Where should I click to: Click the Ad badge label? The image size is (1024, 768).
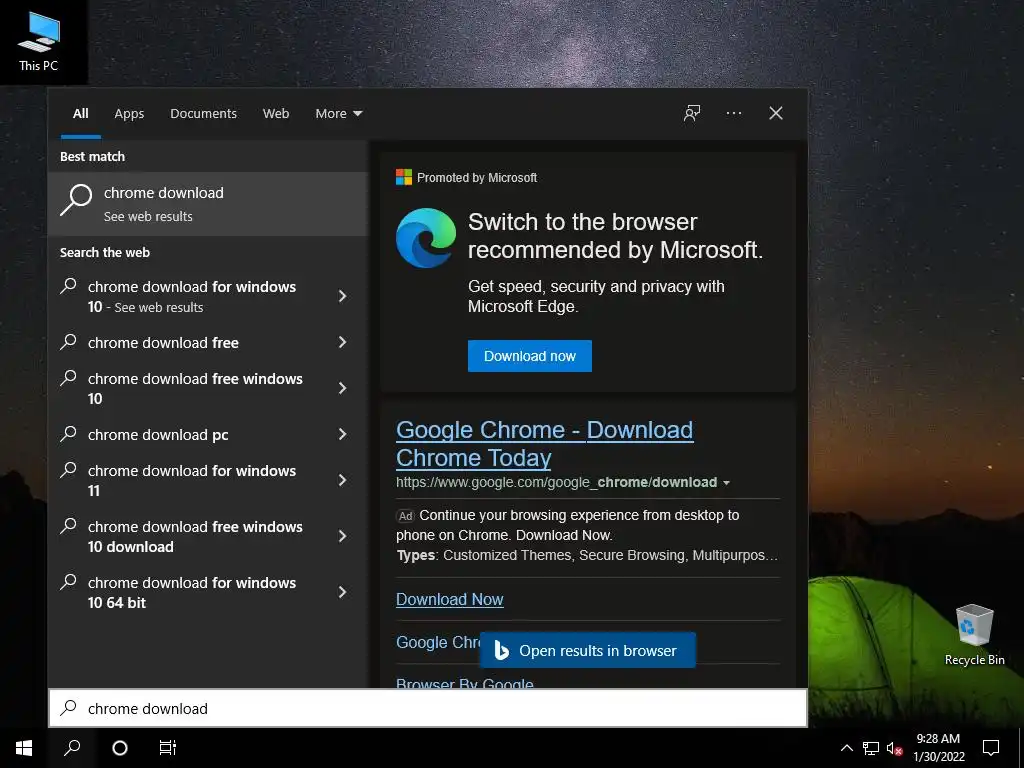click(406, 516)
